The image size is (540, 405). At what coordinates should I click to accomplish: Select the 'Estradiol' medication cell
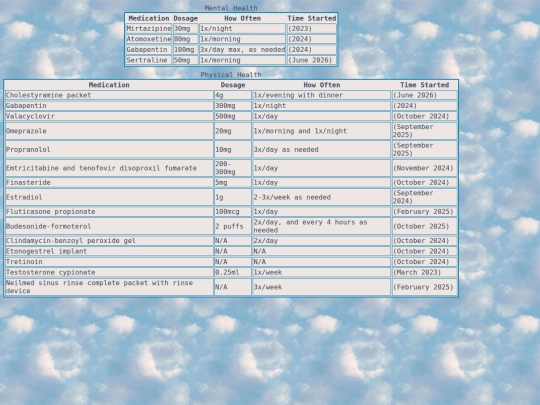109,197
